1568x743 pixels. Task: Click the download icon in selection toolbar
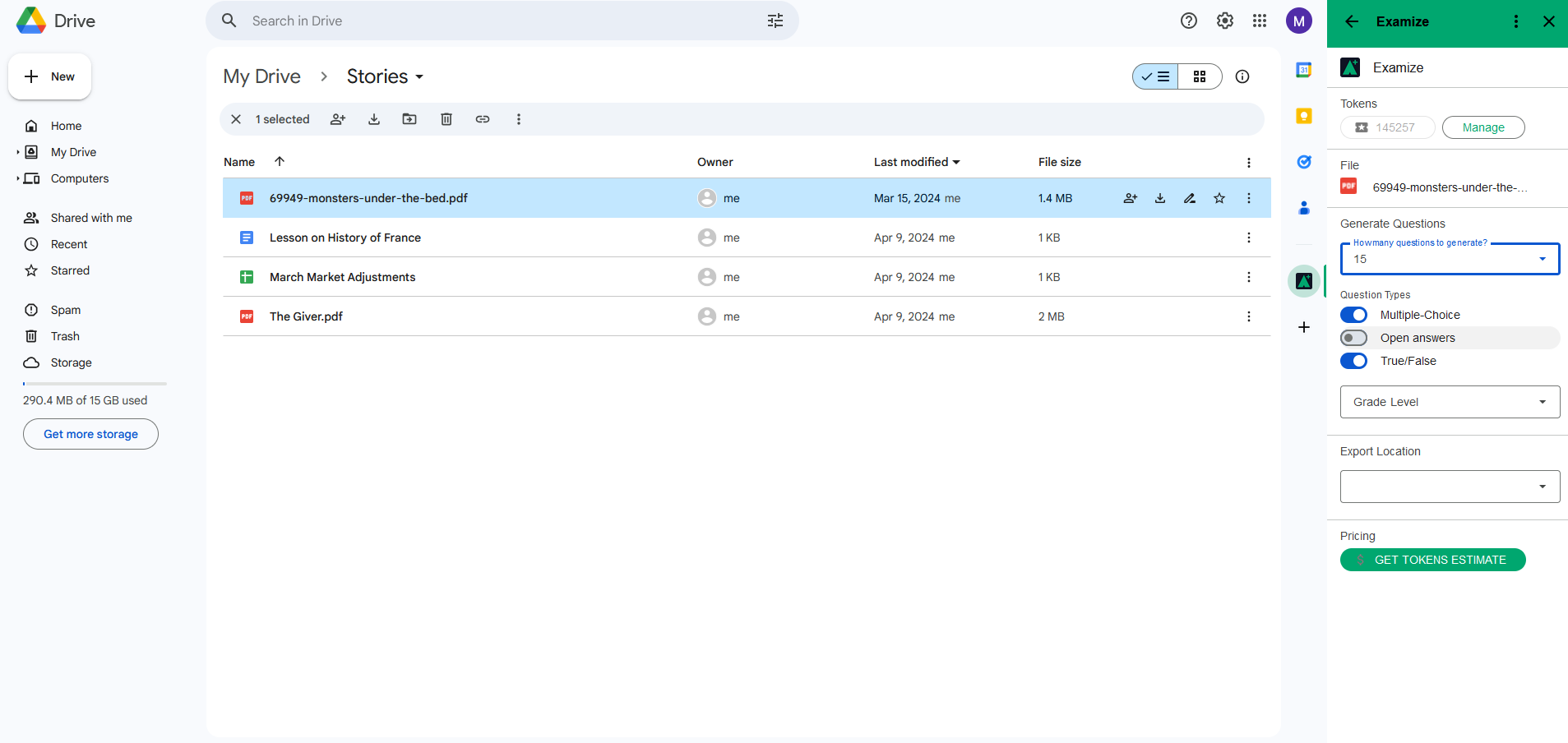tap(374, 119)
